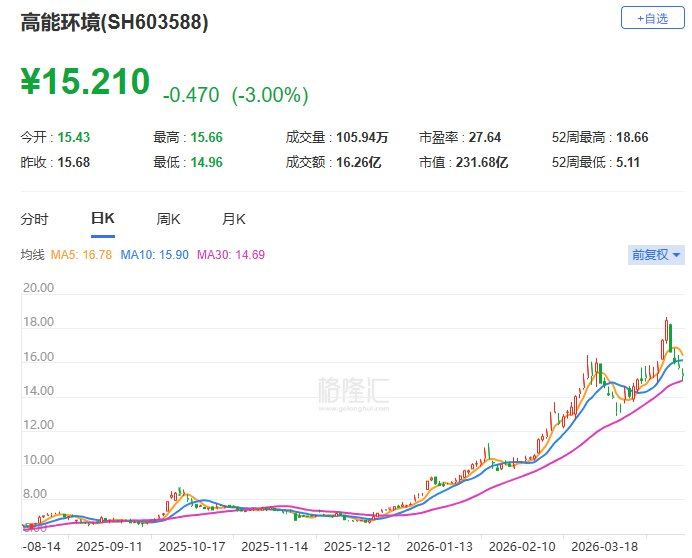Click the 2026-01-13 date axis label
Image resolution: width=692 pixels, height=558 pixels.
click(x=440, y=547)
